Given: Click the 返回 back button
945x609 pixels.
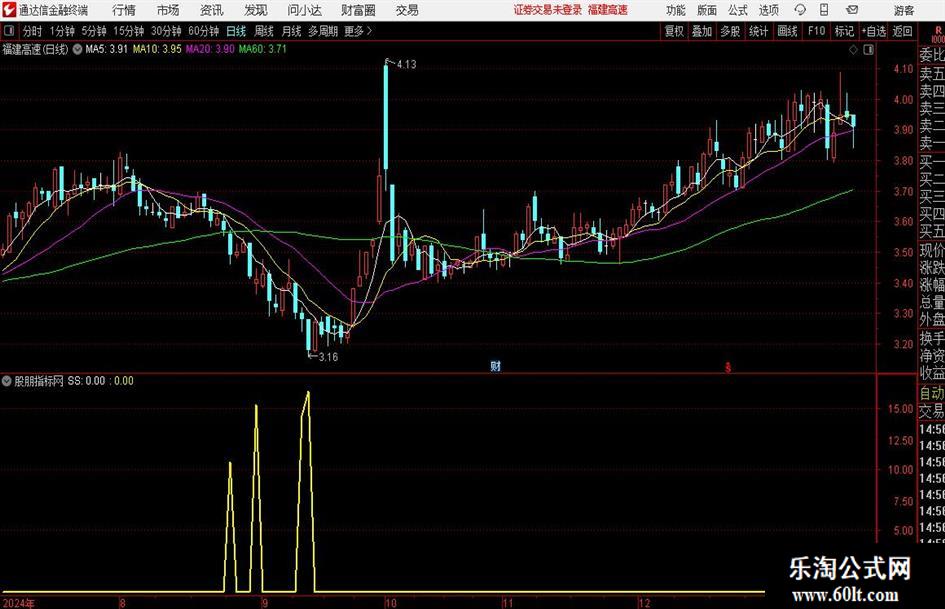Looking at the screenshot, I should click(902, 31).
